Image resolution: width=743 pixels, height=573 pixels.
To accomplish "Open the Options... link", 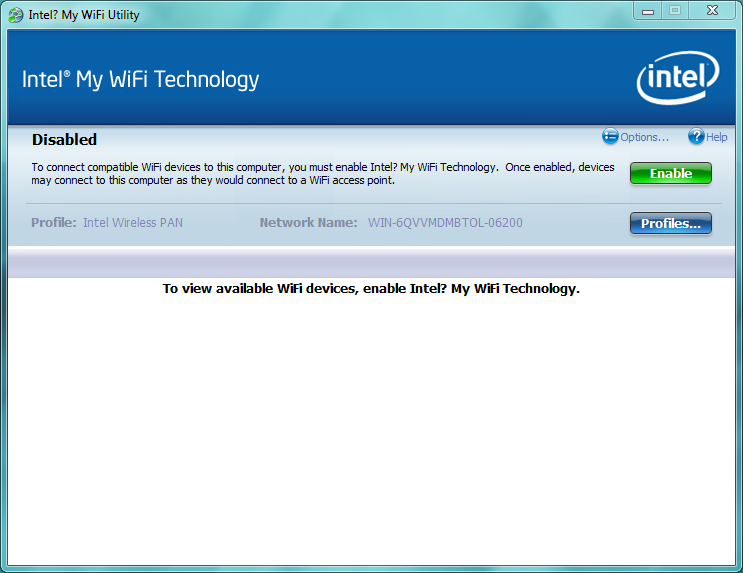I will (644, 137).
